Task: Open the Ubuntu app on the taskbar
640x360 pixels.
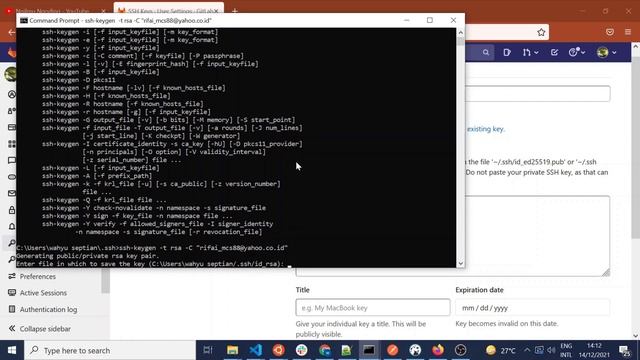Action: [x=278, y=350]
